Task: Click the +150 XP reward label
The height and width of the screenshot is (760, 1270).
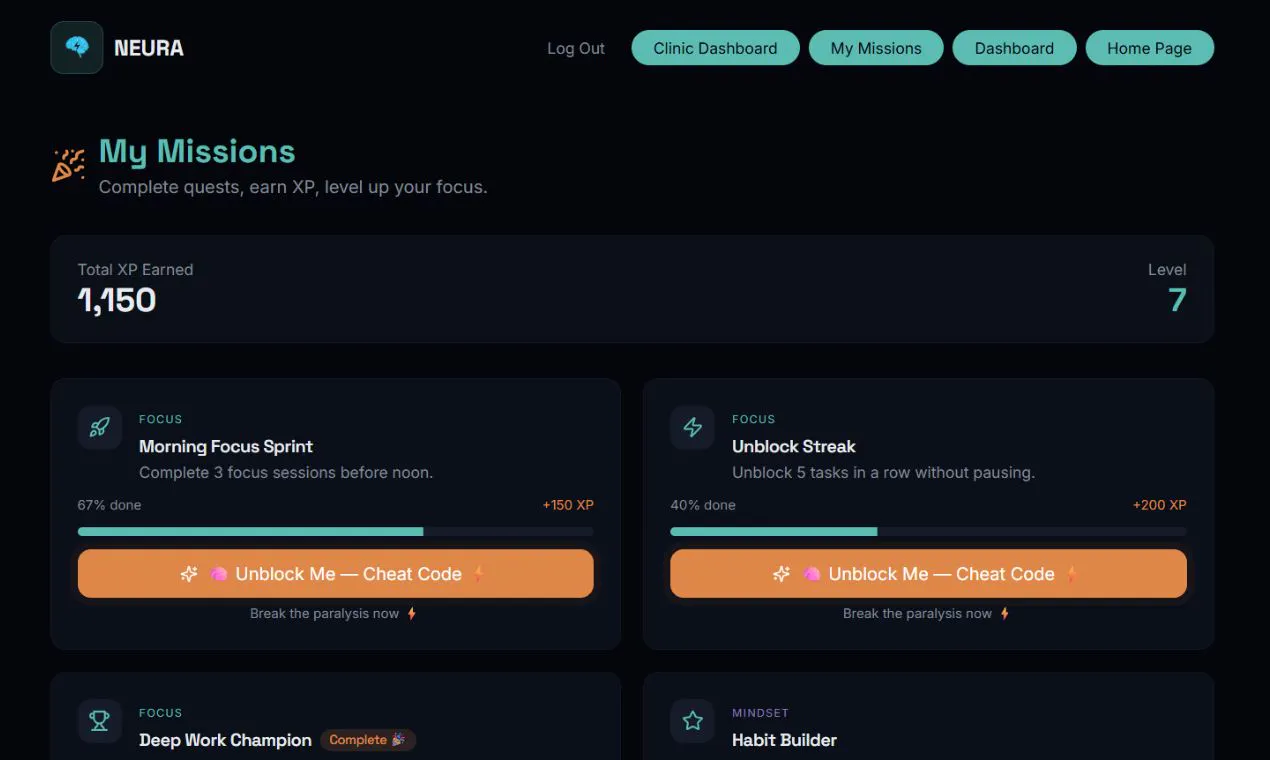Action: click(x=568, y=505)
